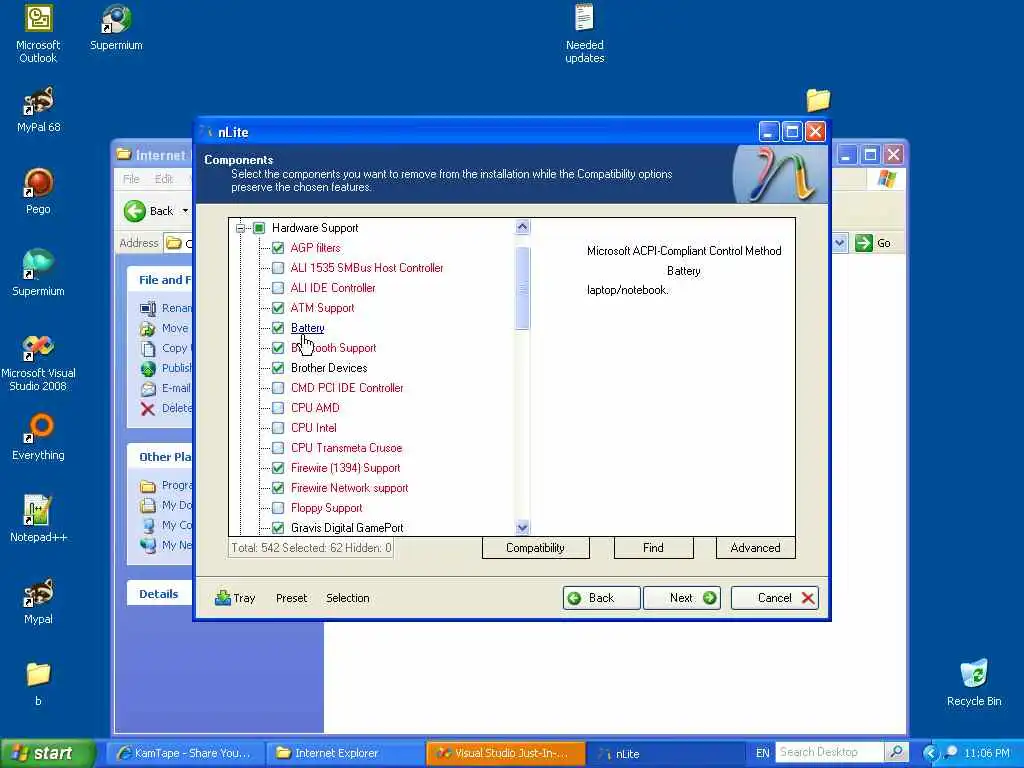
Task: Uncheck the AGP filters checkbox
Action: pyautogui.click(x=278, y=248)
